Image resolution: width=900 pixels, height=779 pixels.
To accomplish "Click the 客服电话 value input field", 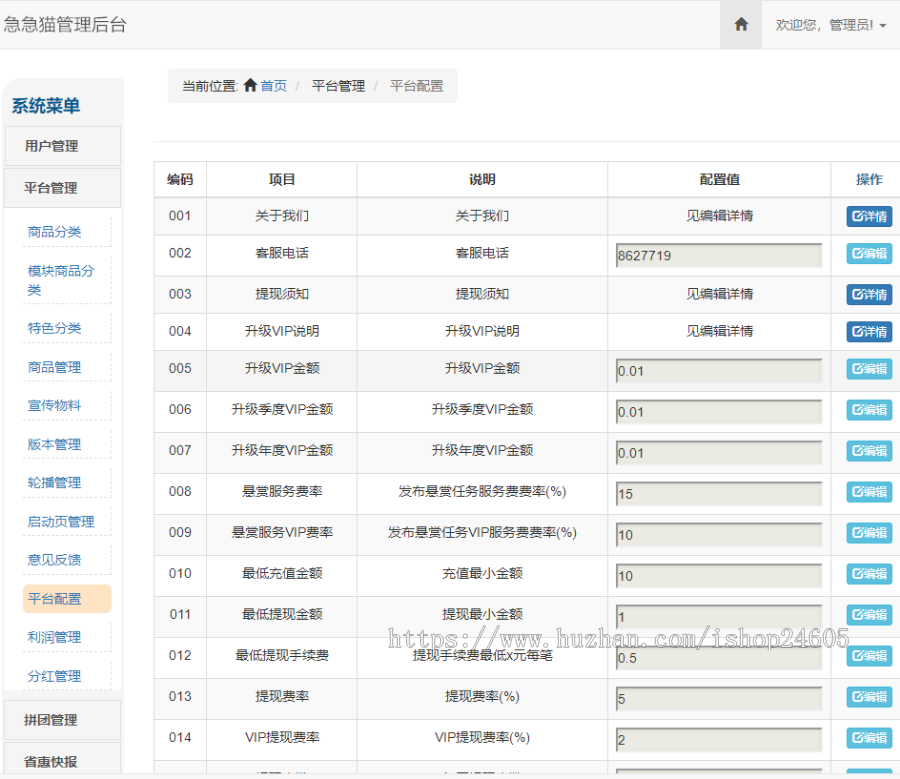I will click(718, 256).
